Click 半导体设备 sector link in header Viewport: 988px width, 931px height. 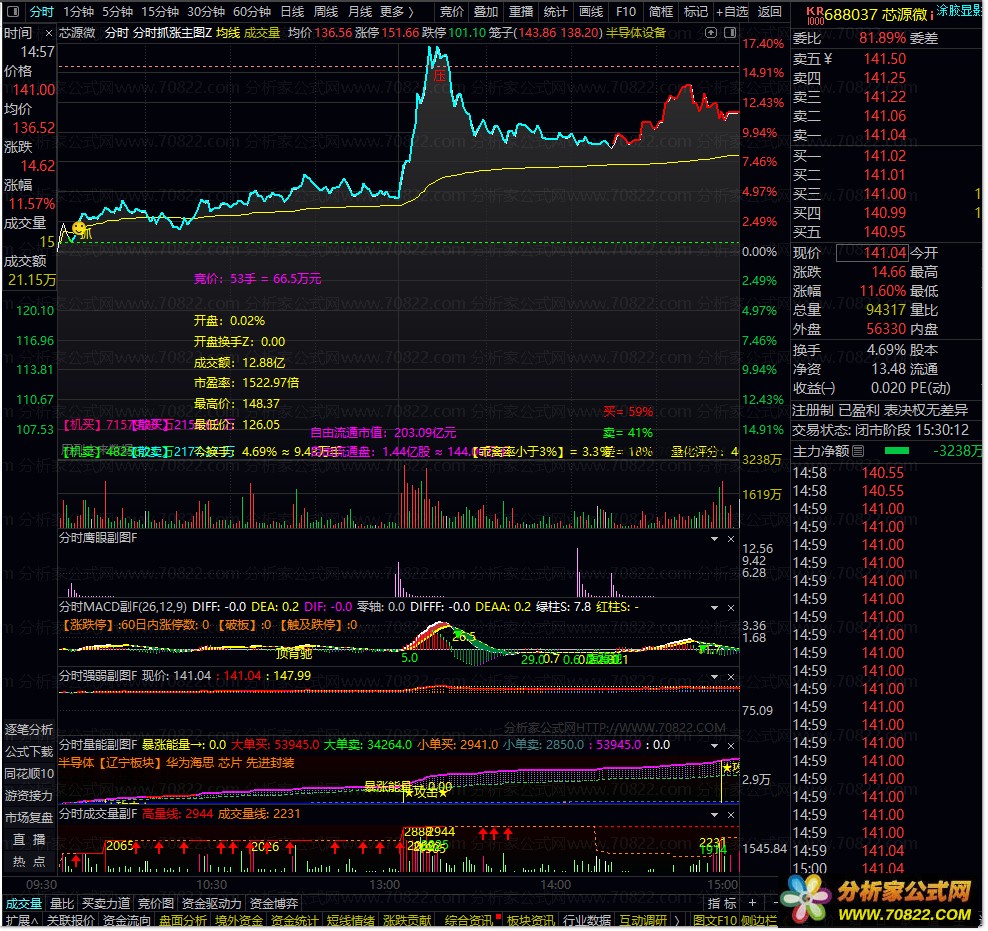point(638,33)
